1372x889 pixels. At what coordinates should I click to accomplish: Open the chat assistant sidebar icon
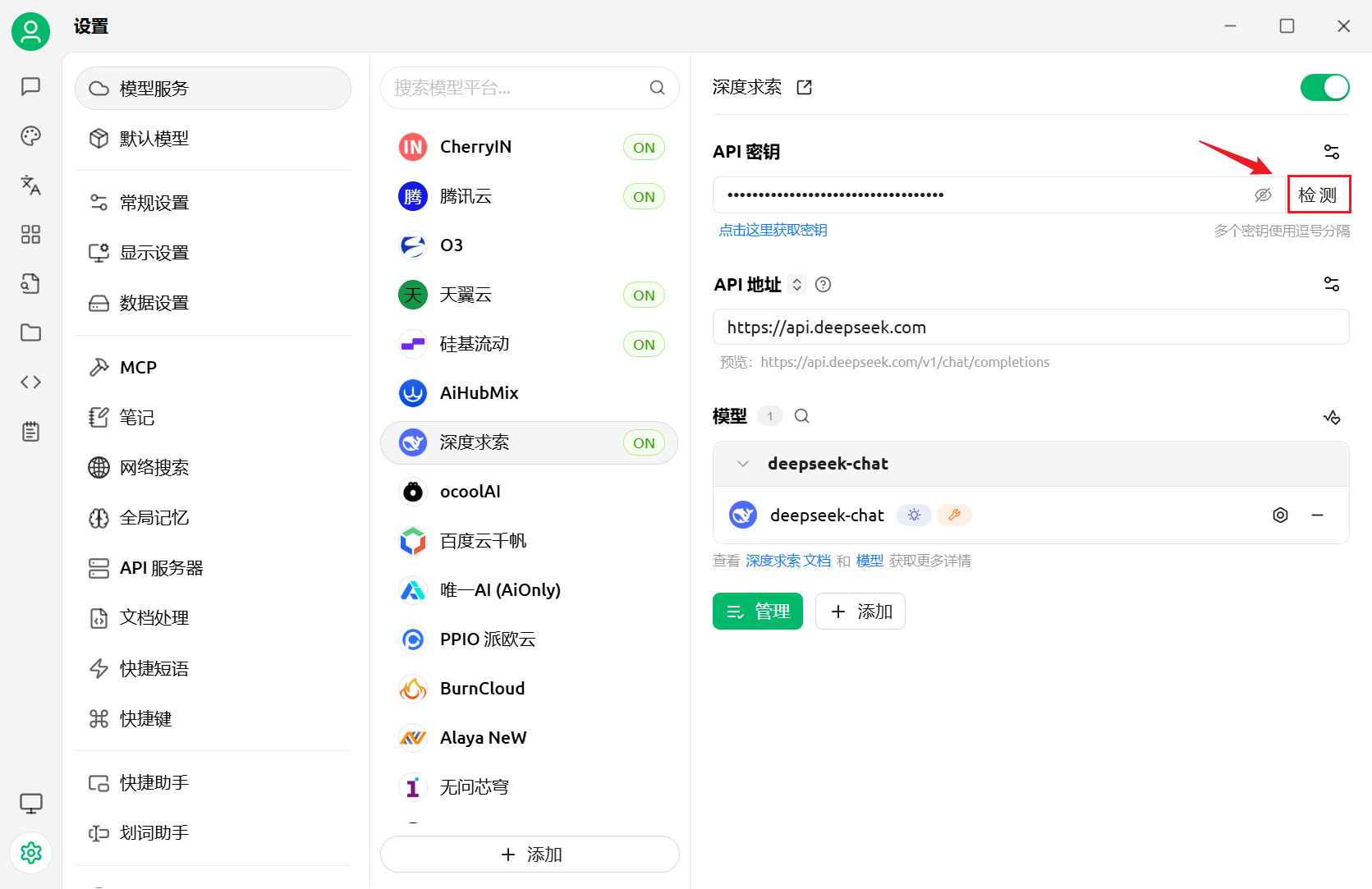click(30, 86)
